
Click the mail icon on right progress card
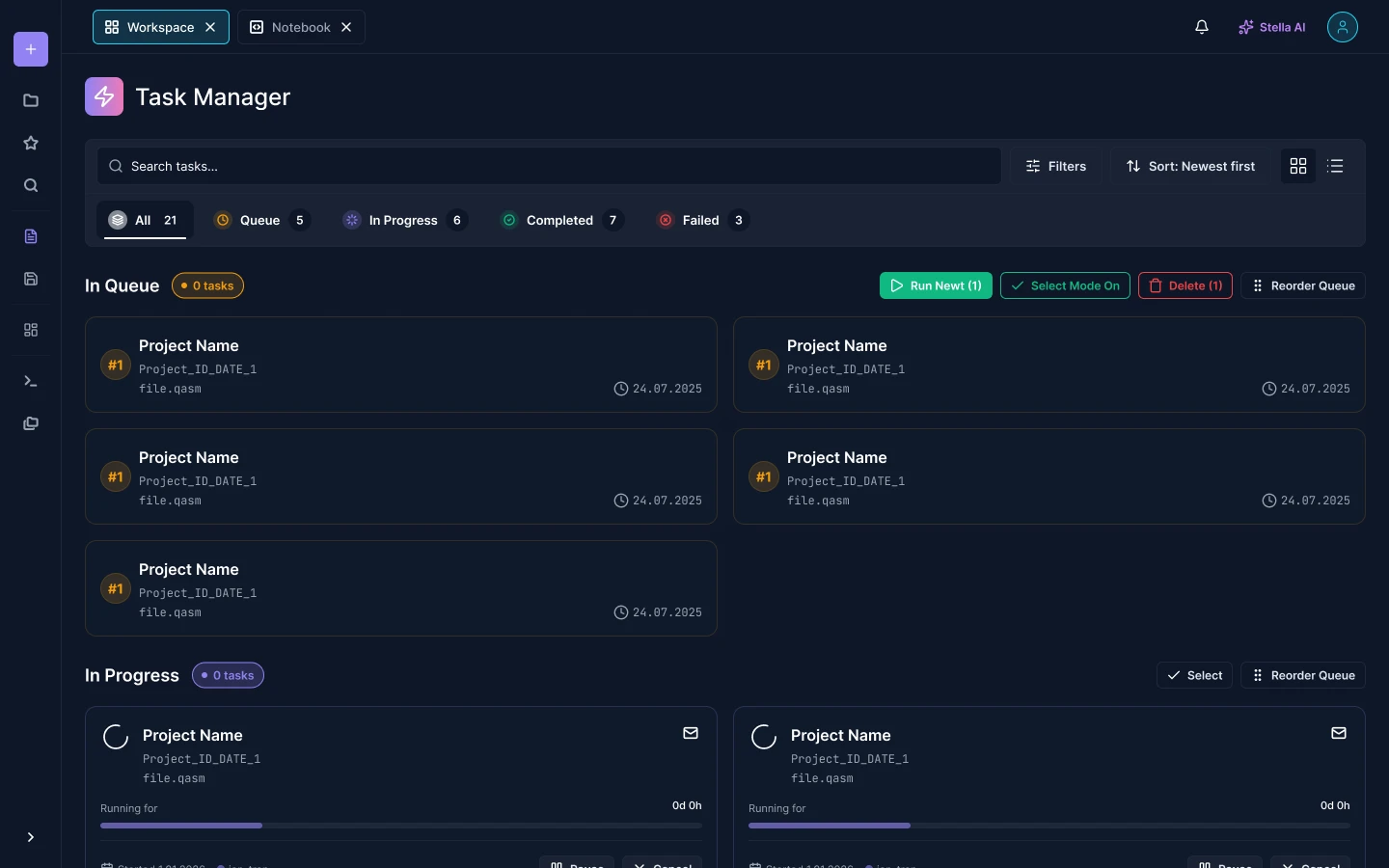(1339, 733)
